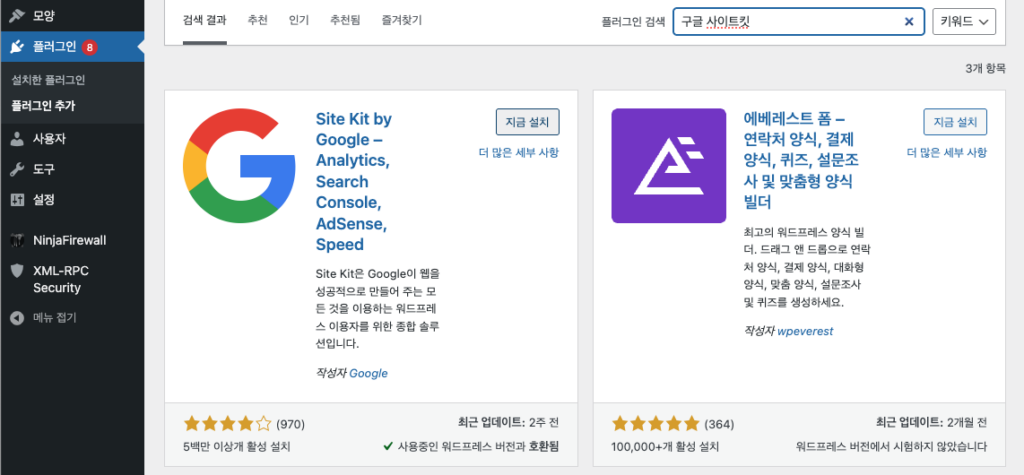Screen dimensions: 1024x475
Task: Open the Google author link
Action: click(368, 373)
